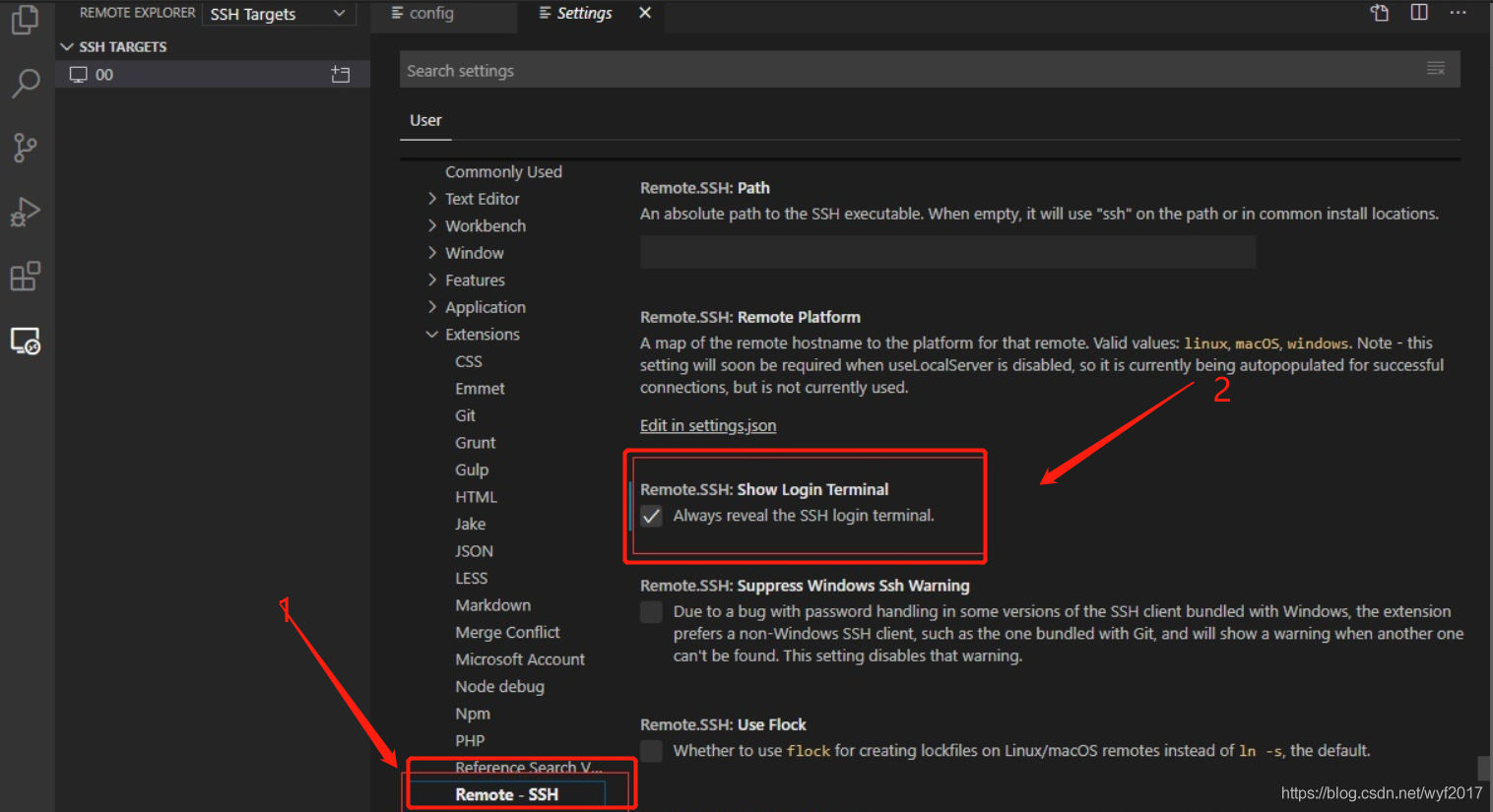Image resolution: width=1493 pixels, height=812 pixels.
Task: Select the User settings scope tab
Action: pyautogui.click(x=425, y=120)
